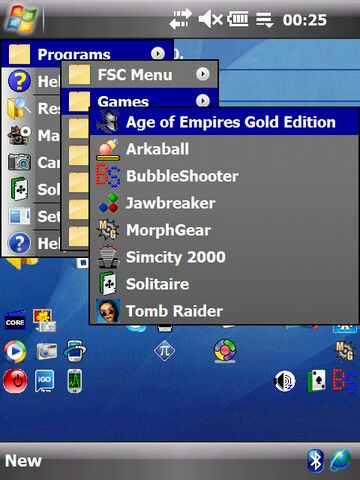
Task: Expand the Programs submenu arrow
Action: (x=158, y=53)
